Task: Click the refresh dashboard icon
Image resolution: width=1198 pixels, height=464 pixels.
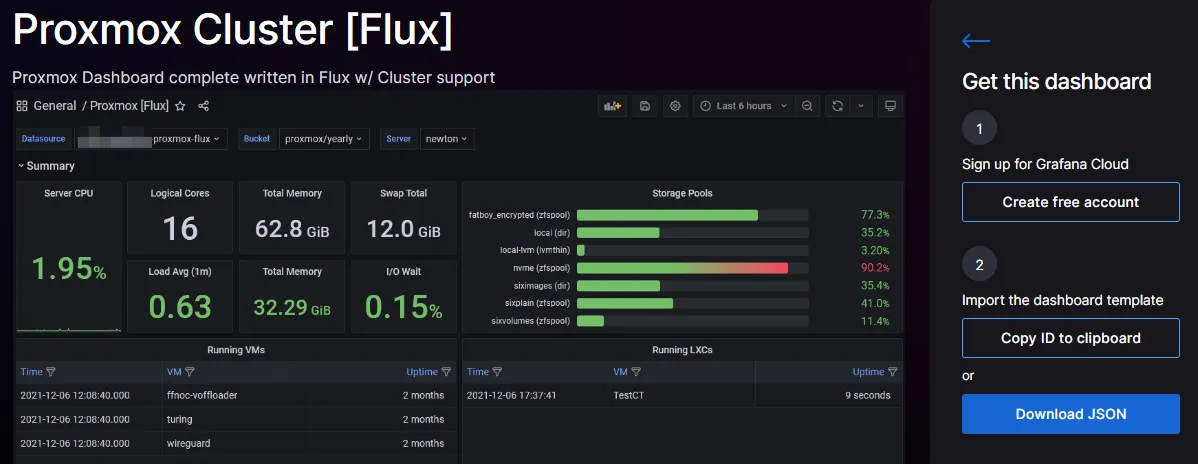Action: (837, 106)
